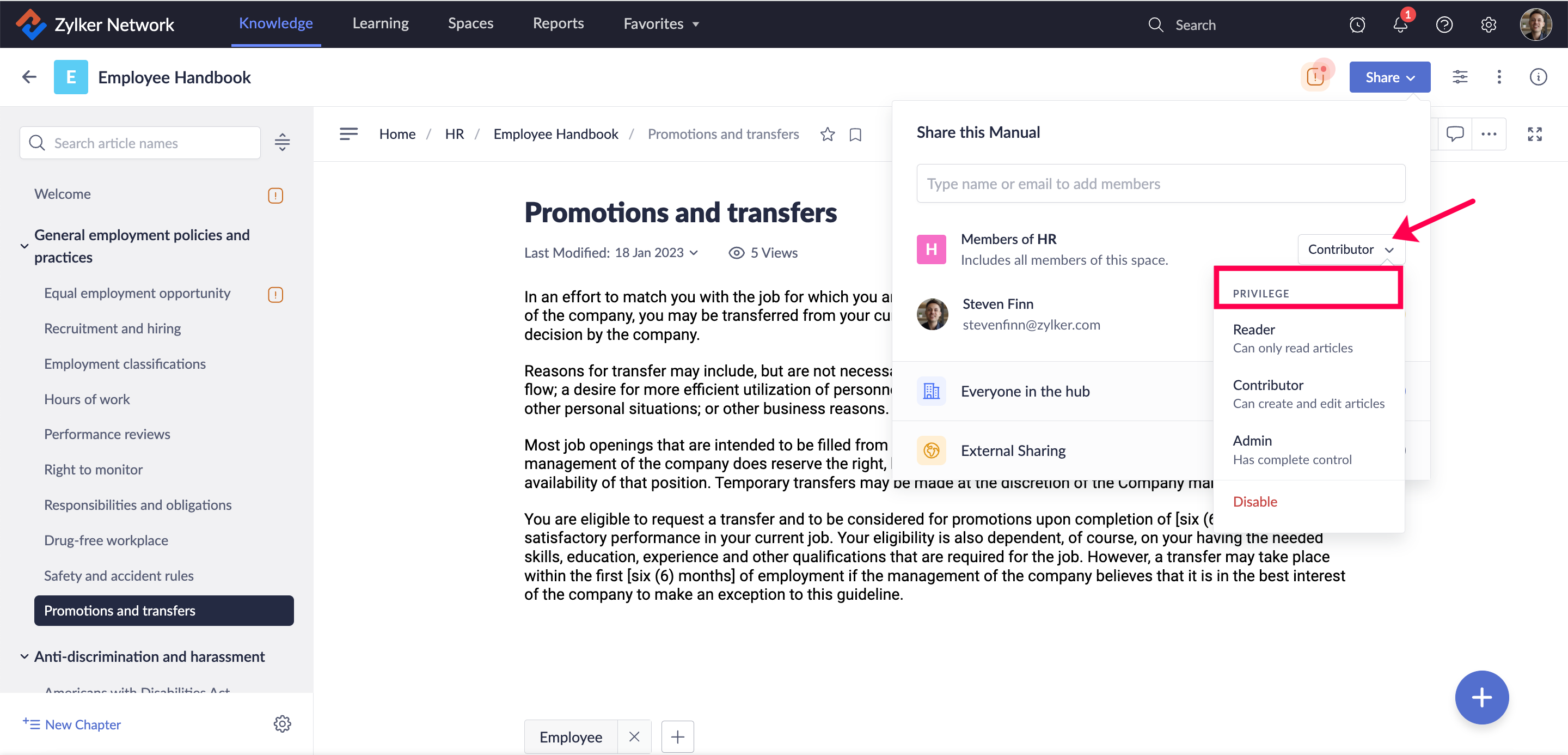
Task: Click the Employee Handbook E manual icon
Action: (x=71, y=77)
